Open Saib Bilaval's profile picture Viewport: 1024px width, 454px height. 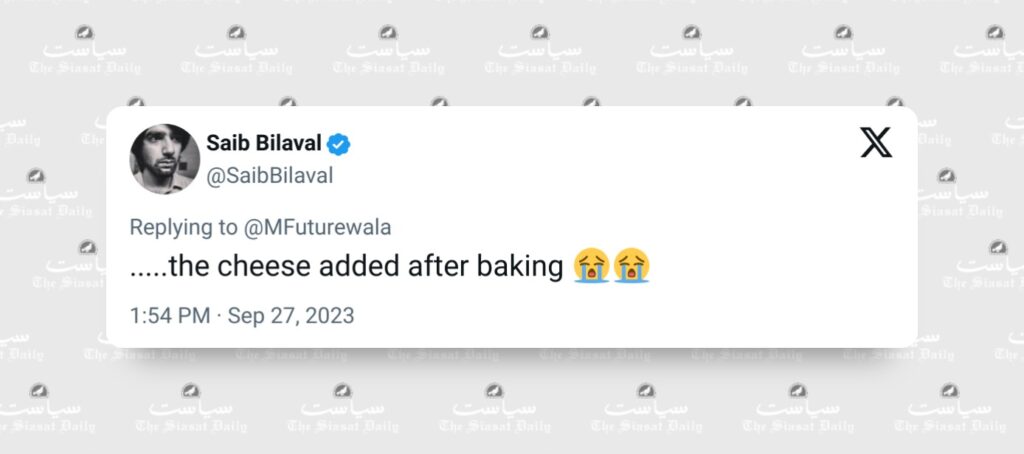[x=164, y=158]
